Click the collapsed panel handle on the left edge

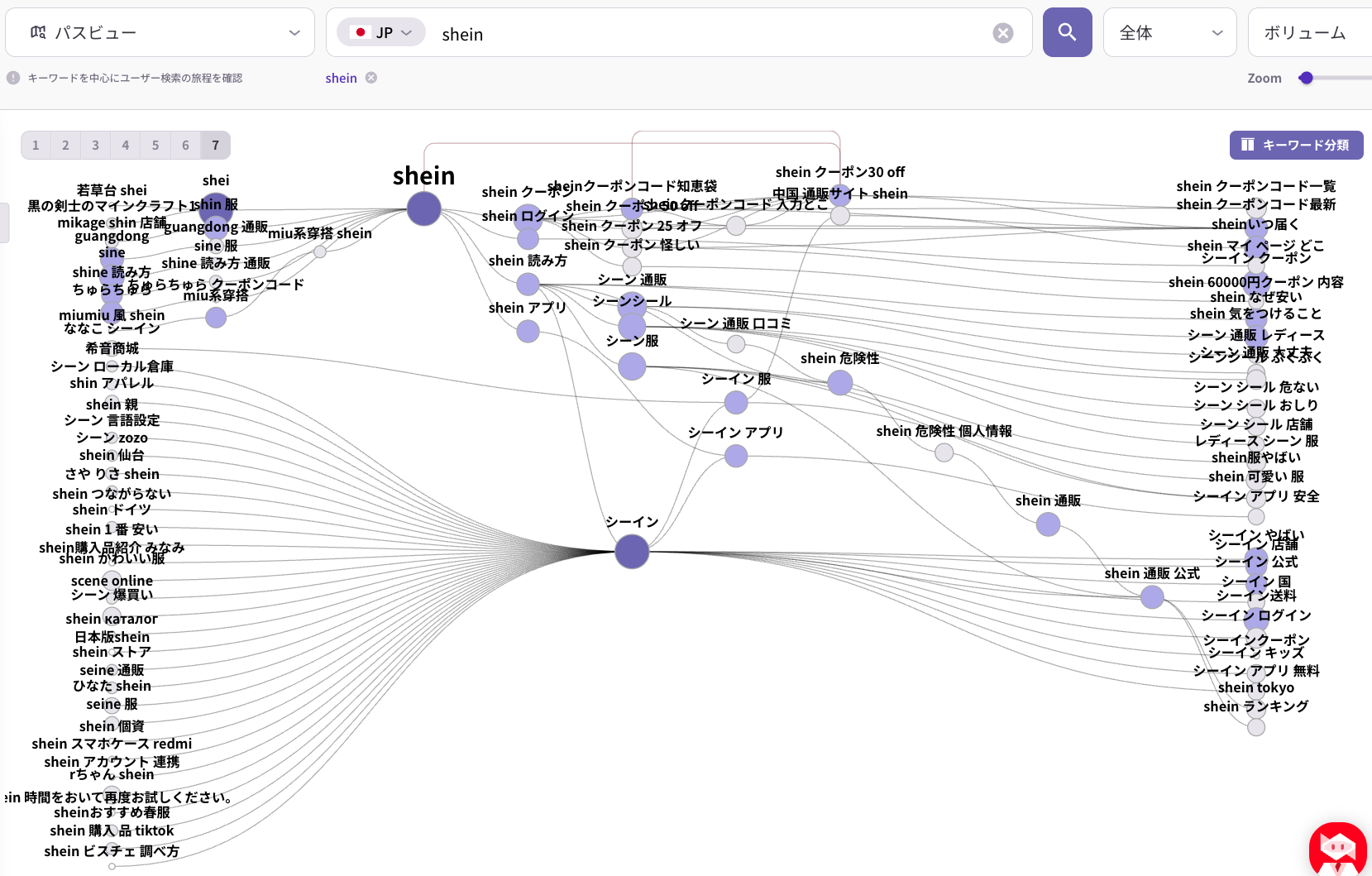click(x=5, y=222)
